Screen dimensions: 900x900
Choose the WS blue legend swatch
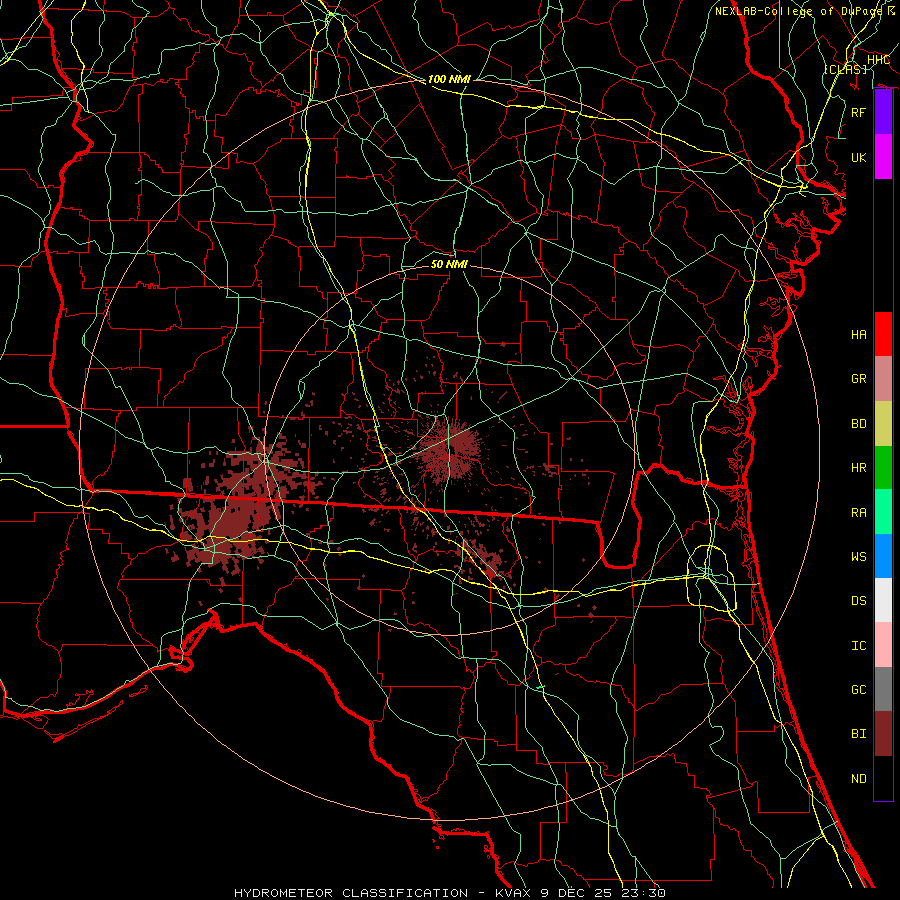(883, 556)
